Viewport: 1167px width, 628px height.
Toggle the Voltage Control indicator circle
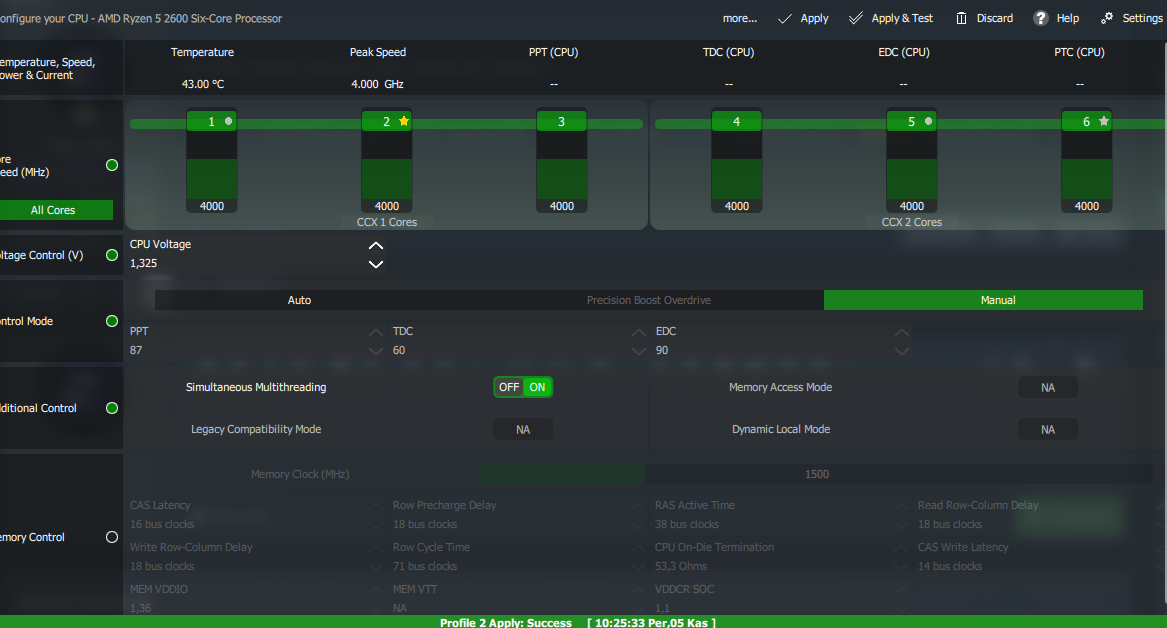(x=112, y=255)
